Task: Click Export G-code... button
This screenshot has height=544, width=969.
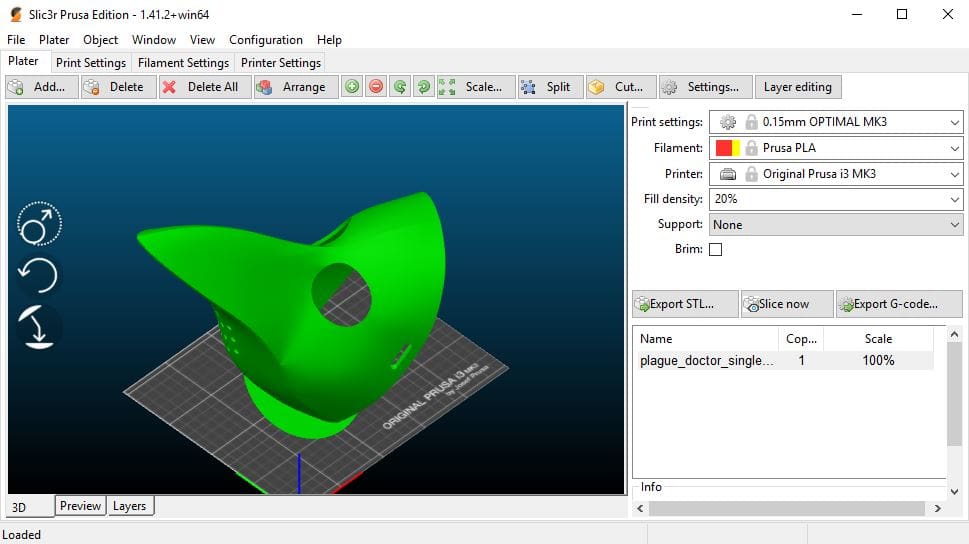Action: click(899, 304)
